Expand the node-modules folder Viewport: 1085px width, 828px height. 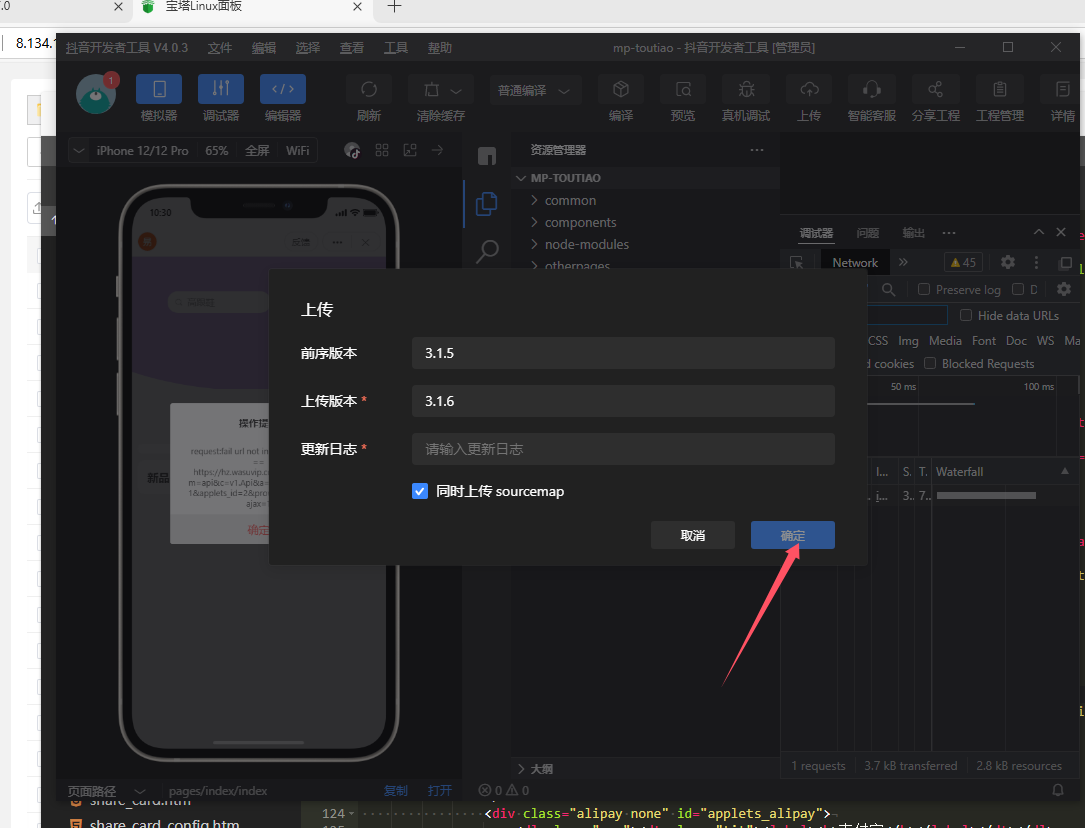[580, 244]
